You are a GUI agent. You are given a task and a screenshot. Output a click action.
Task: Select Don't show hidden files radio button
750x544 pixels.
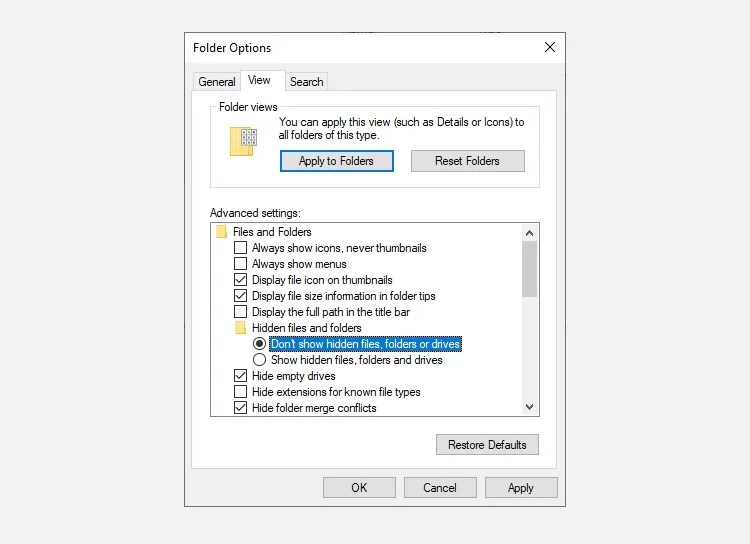click(x=259, y=344)
